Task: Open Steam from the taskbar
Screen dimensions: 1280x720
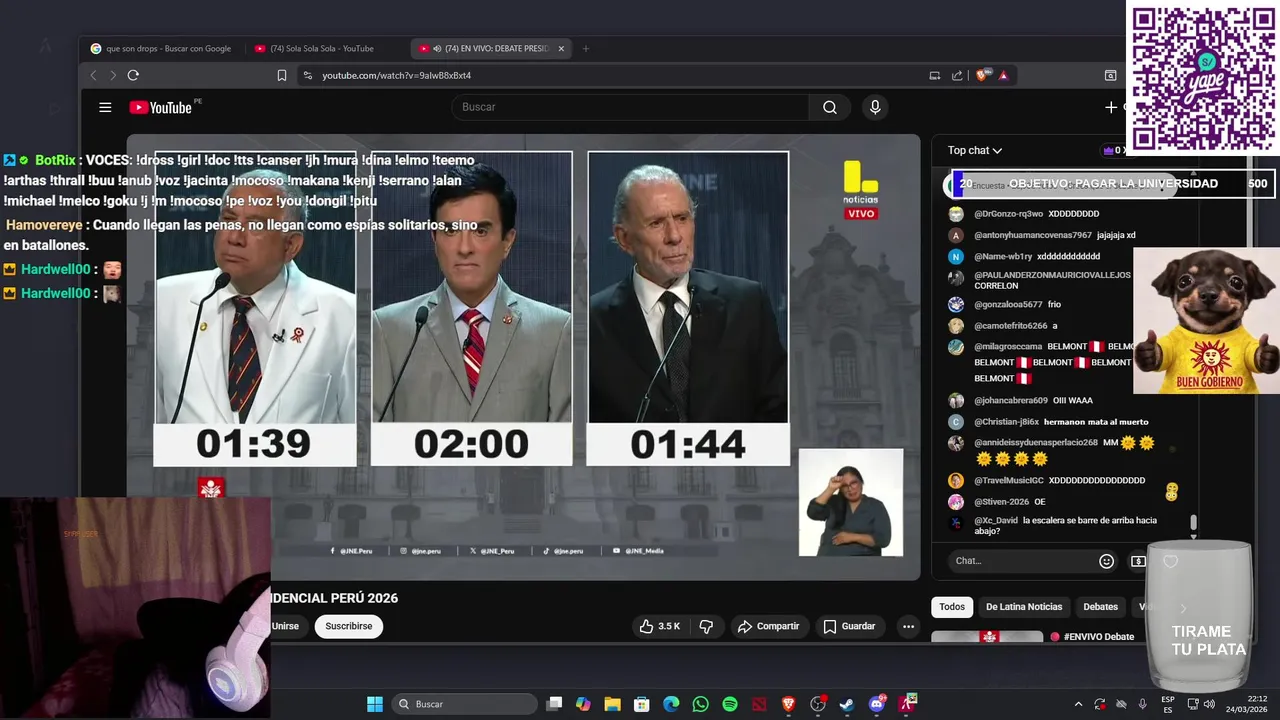Action: click(x=847, y=704)
